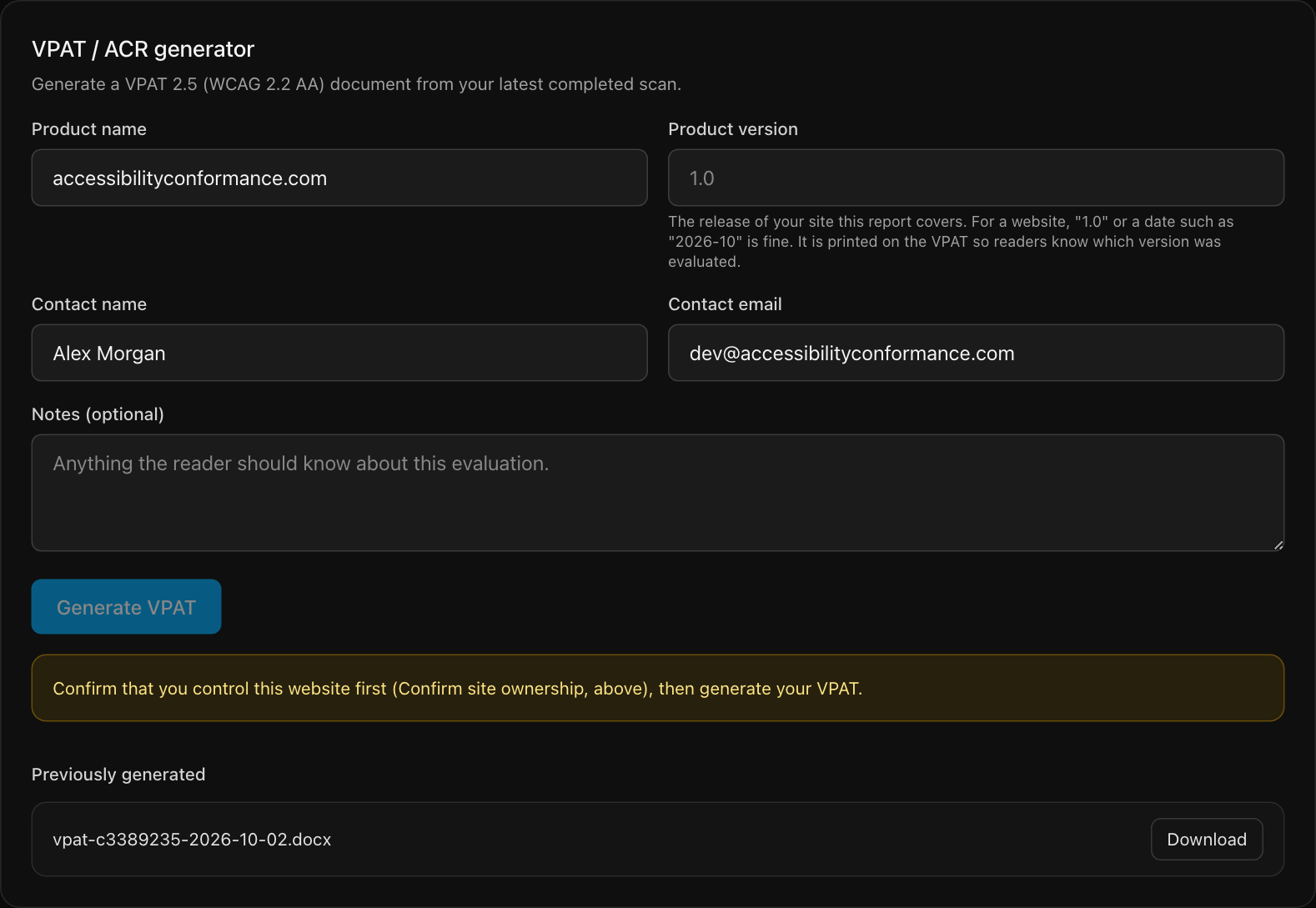This screenshot has height=908, width=1316.
Task: Click the Generate VPAT button
Action: pos(126,607)
